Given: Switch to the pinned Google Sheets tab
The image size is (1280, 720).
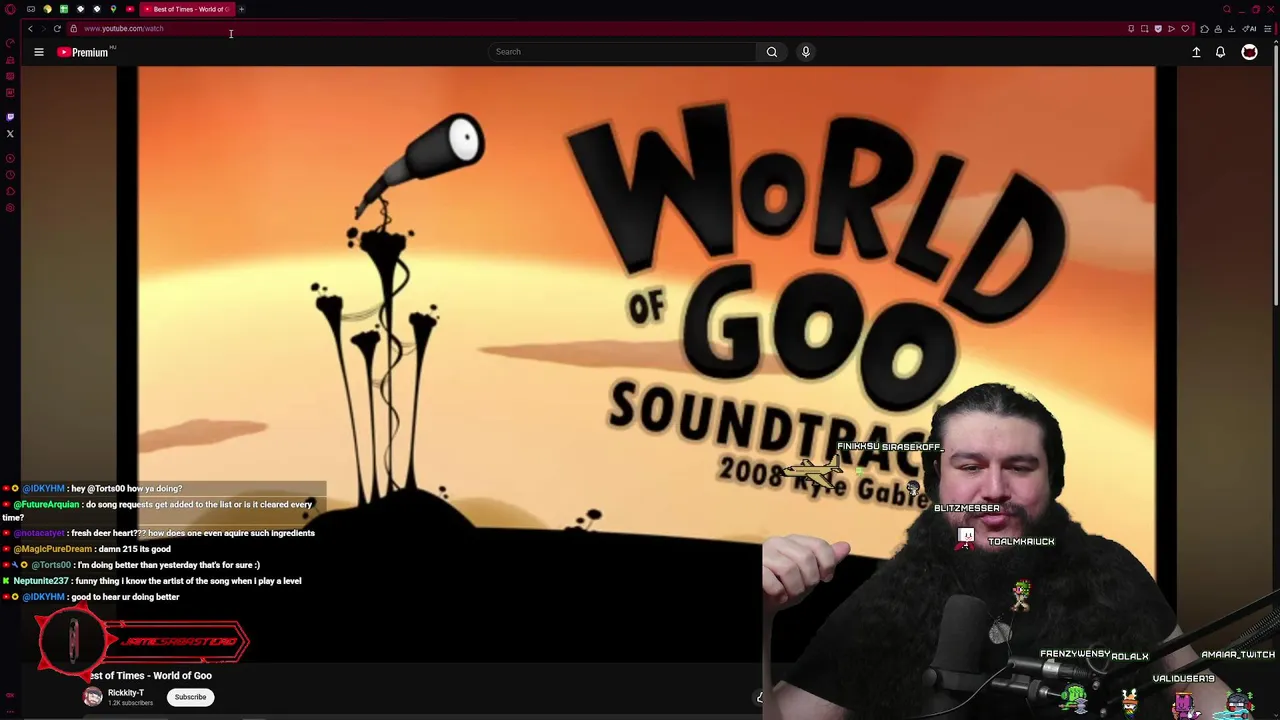Looking at the screenshot, I should pyautogui.click(x=64, y=9).
